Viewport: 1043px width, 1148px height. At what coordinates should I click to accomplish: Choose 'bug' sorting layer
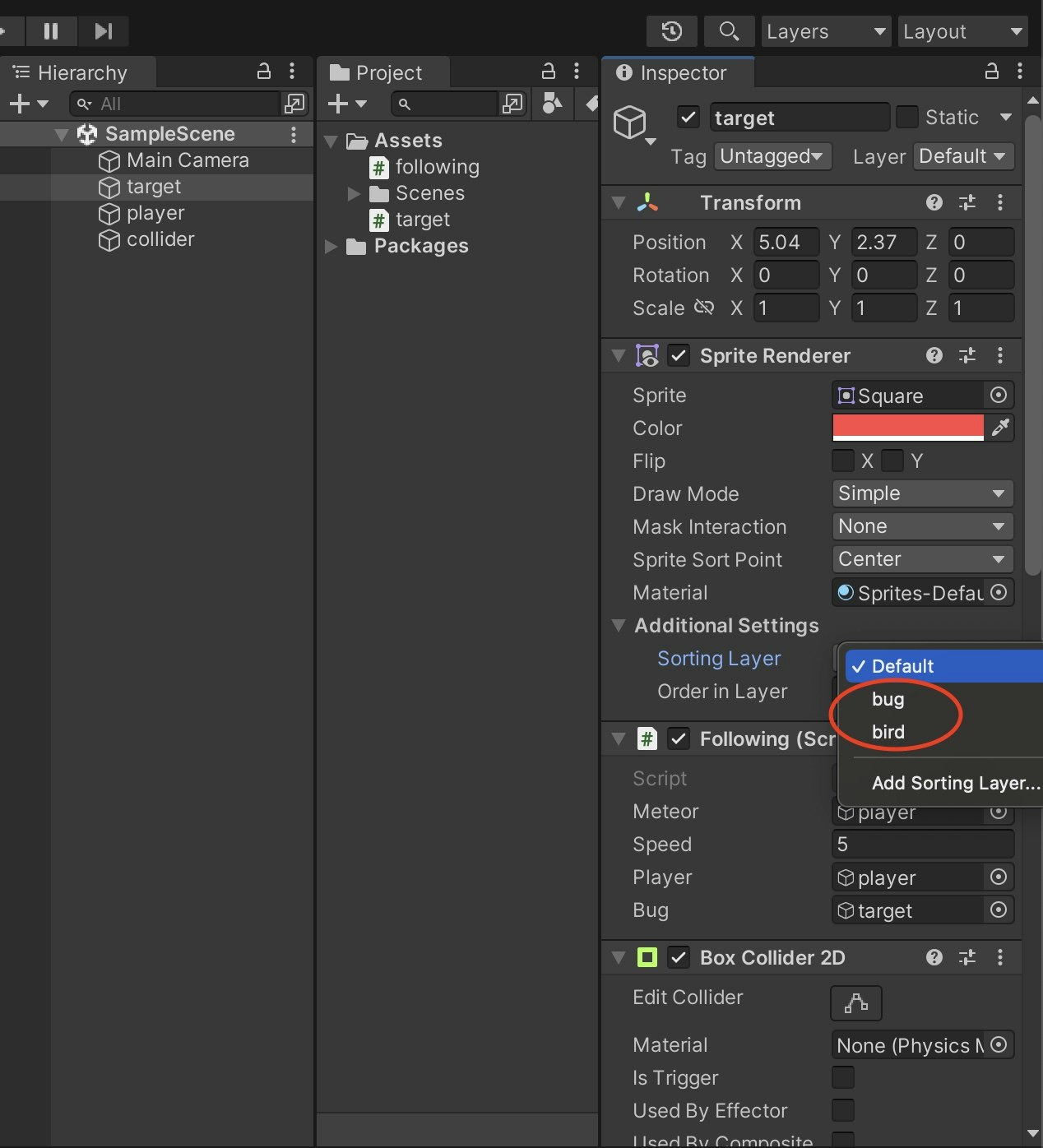click(943, 699)
